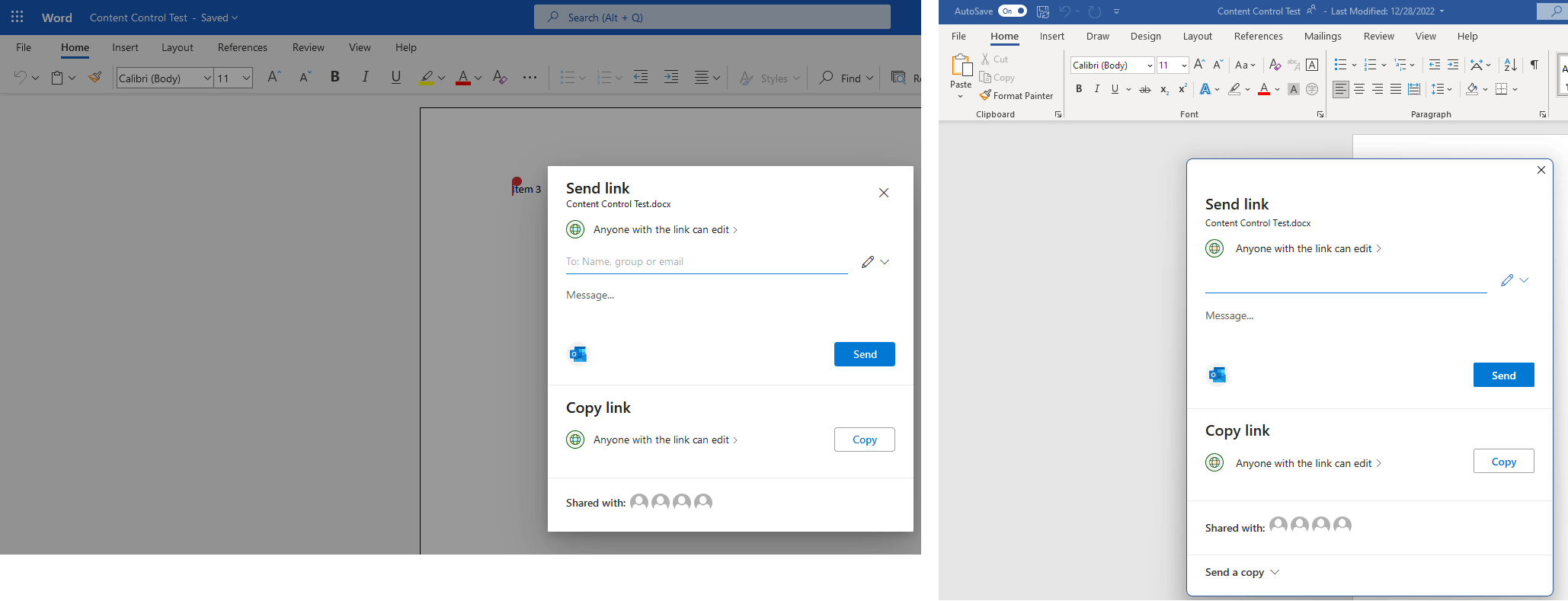Click the Paste clipboard icon in Word web
Screen dimensions: 1568x601
tap(57, 78)
